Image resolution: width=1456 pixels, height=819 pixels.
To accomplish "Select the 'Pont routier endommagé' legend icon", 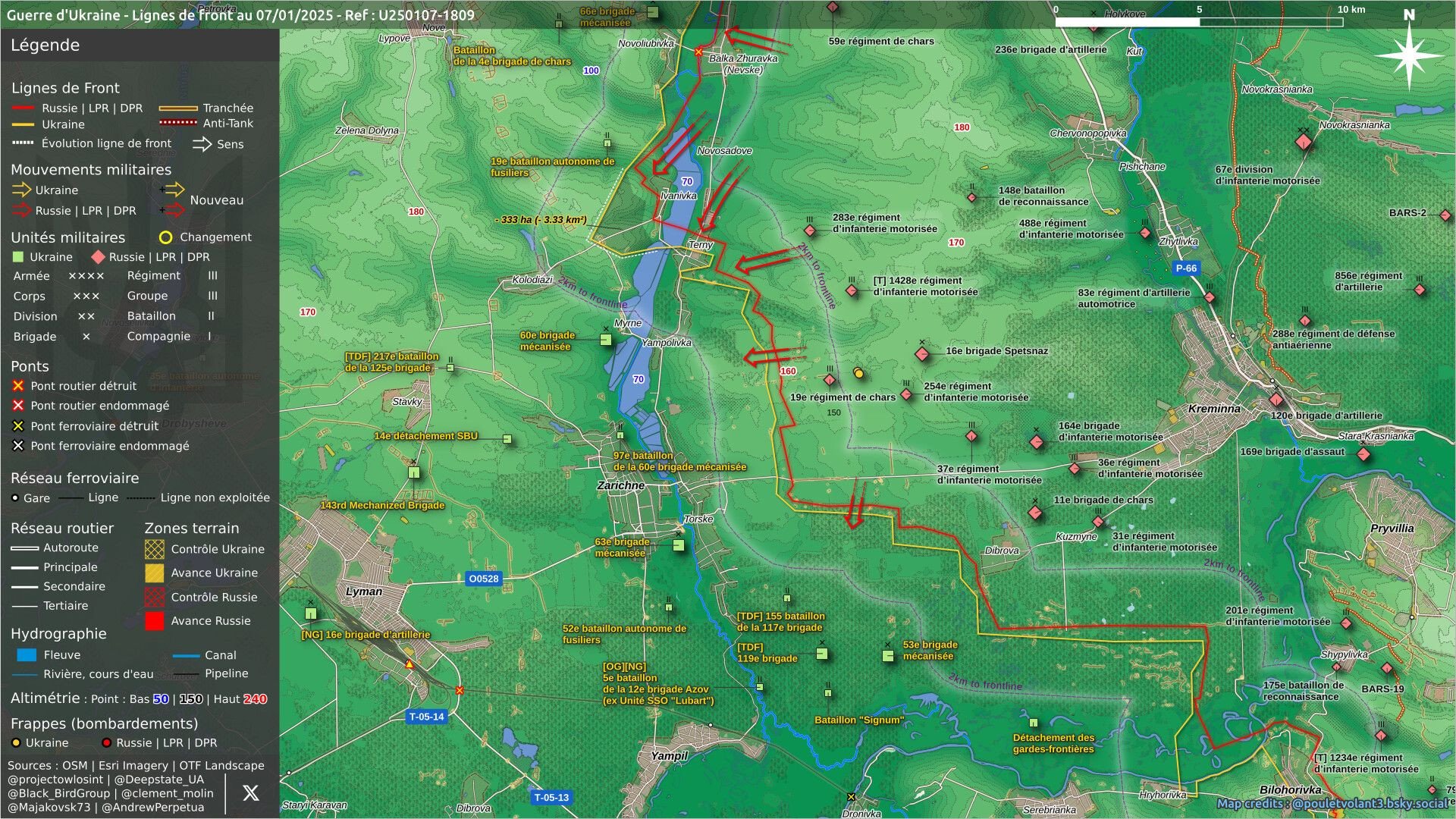I will point(18,406).
